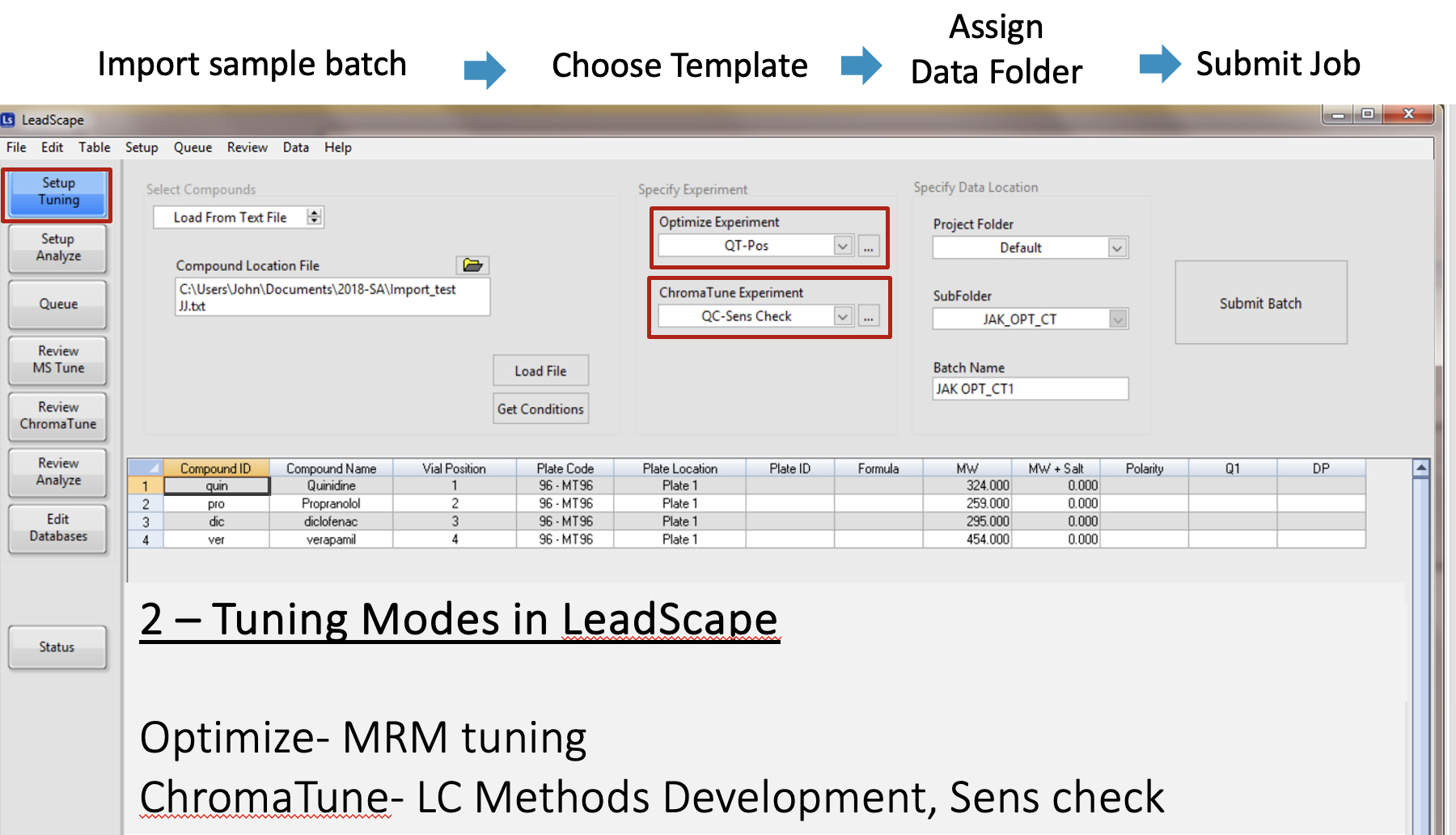Open the Help menu
The image size is (1456, 835).
coord(338,147)
